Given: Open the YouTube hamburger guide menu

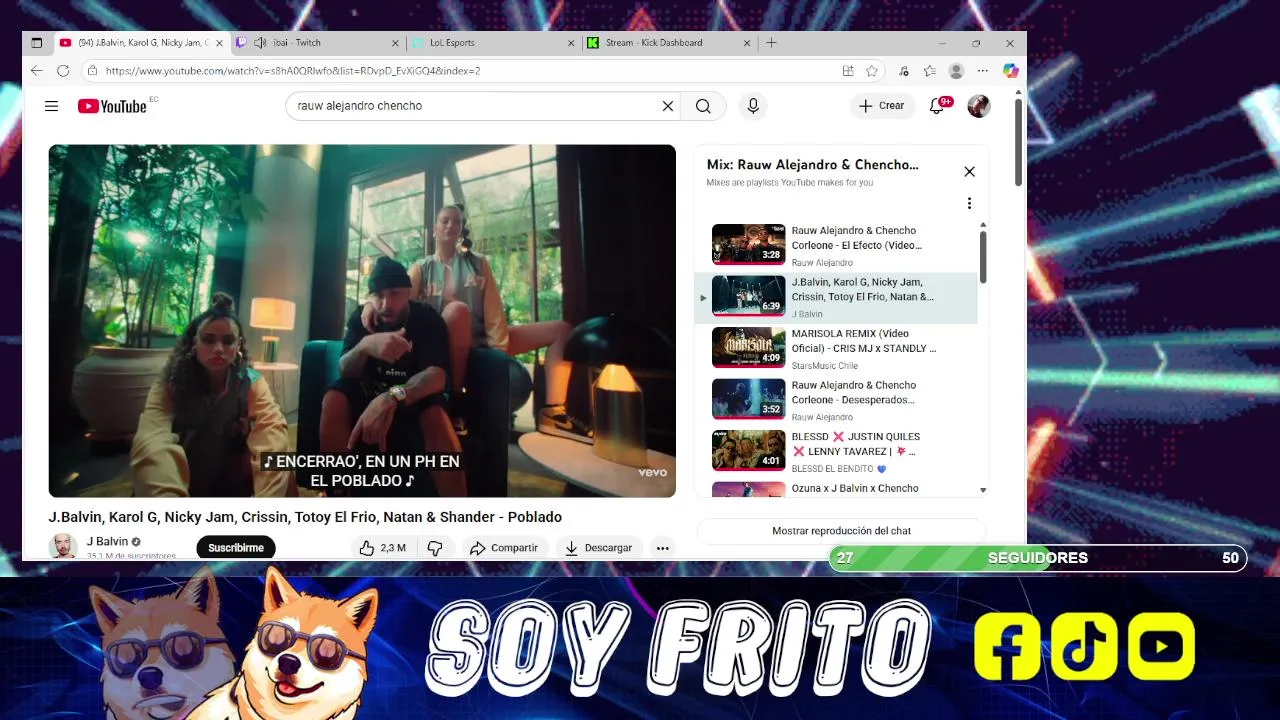Looking at the screenshot, I should coord(51,106).
